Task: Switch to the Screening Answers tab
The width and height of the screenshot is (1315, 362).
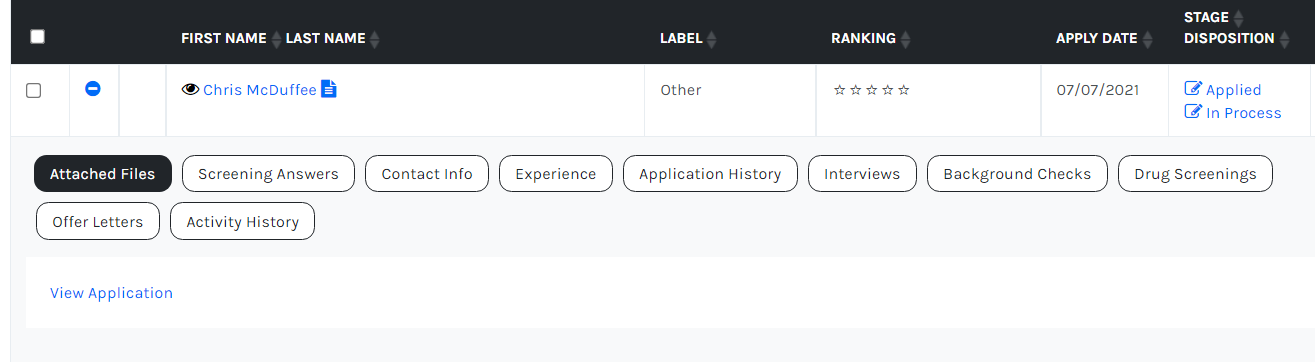Action: 268,174
